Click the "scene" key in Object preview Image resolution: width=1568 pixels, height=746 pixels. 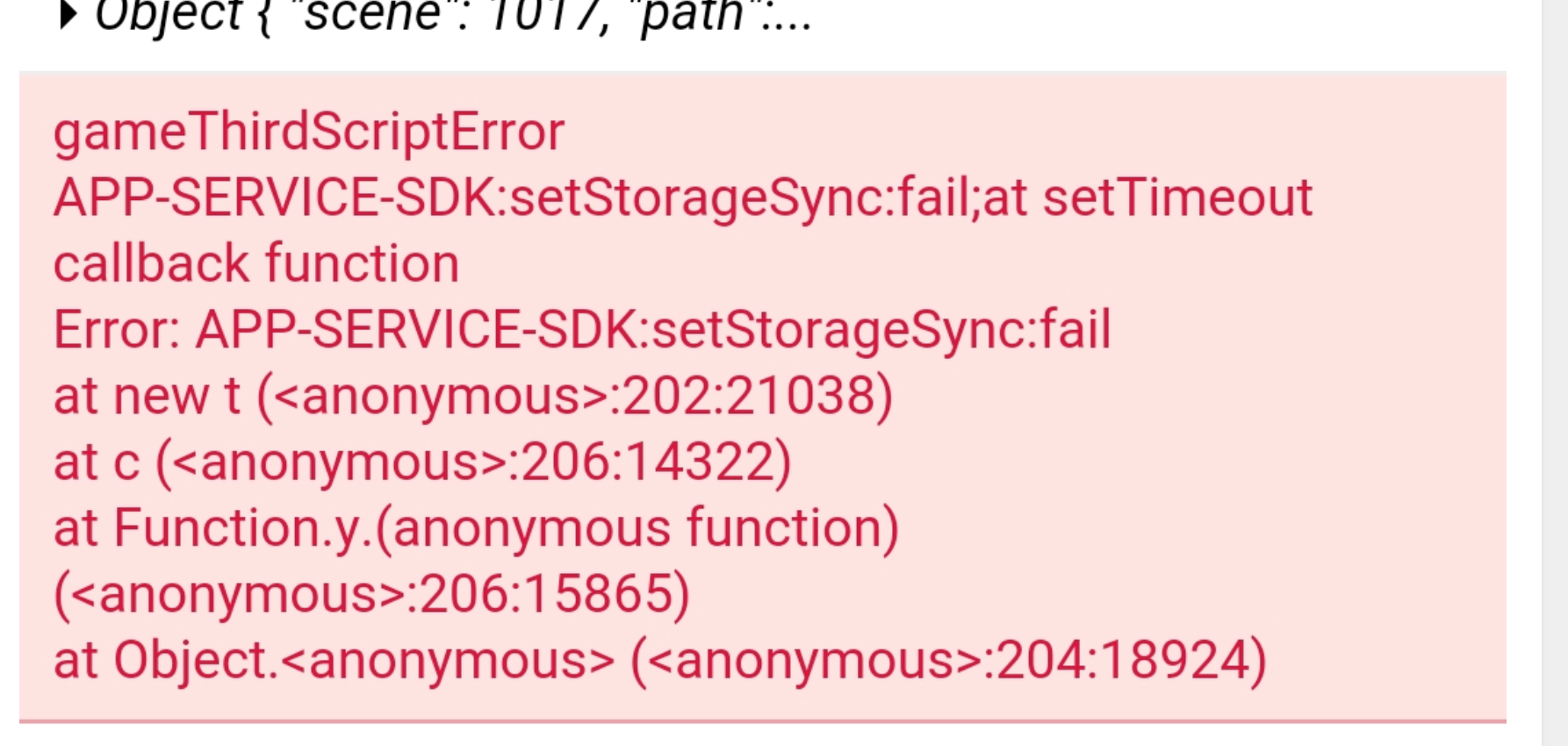(x=370, y=16)
